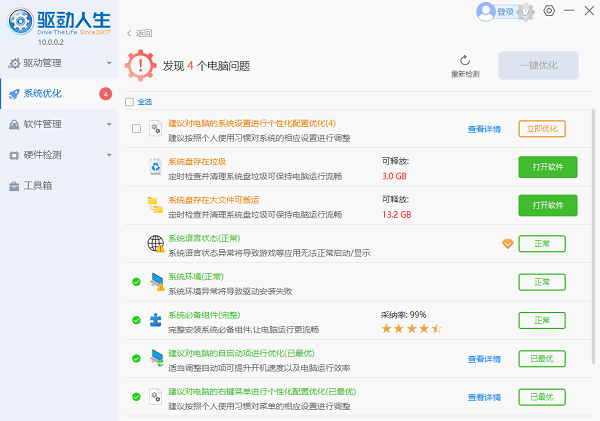
Task: Click the results list vertical scrollbar
Action: tap(593, 237)
